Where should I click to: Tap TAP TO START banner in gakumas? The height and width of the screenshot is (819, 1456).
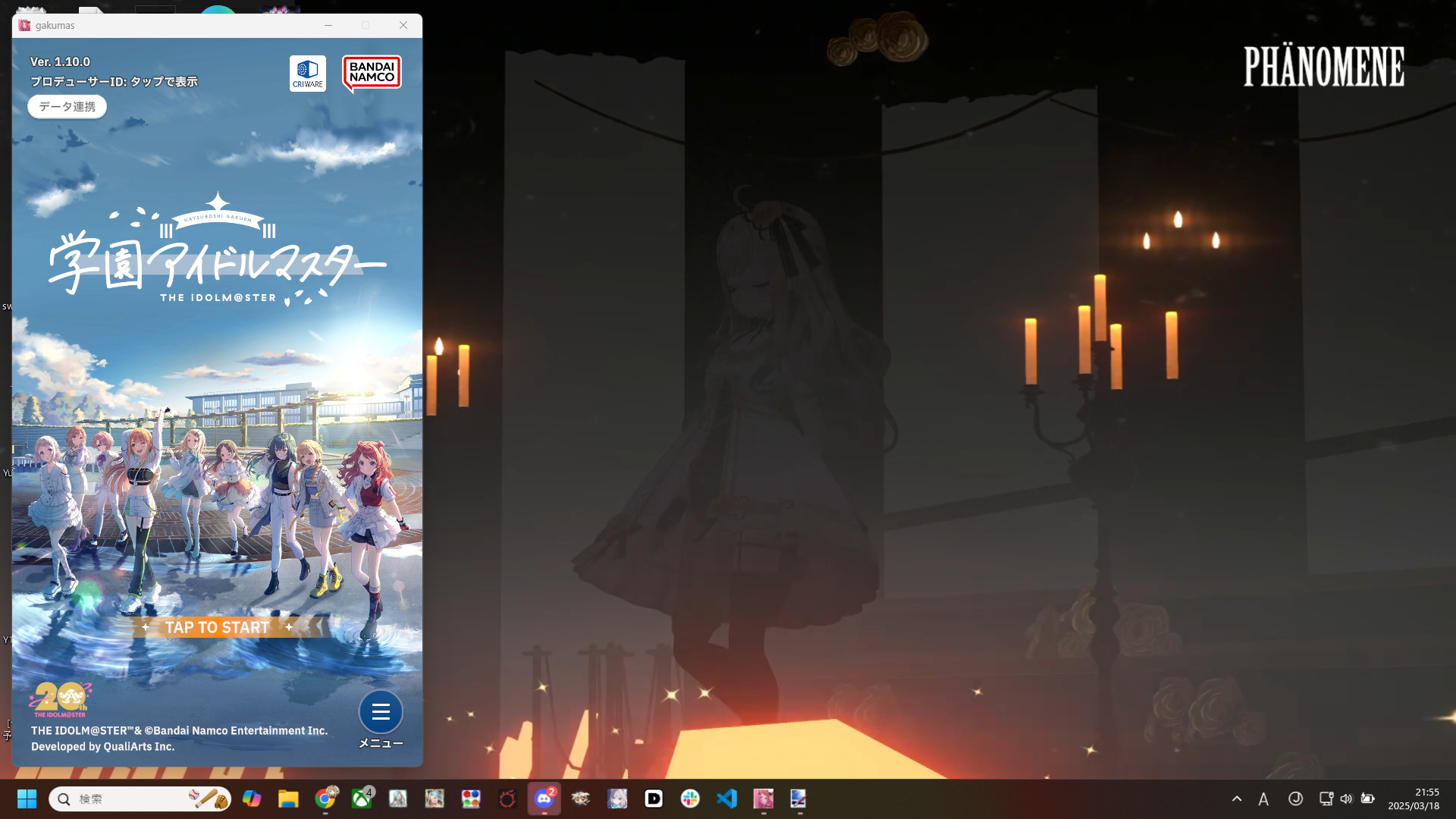[x=218, y=627]
